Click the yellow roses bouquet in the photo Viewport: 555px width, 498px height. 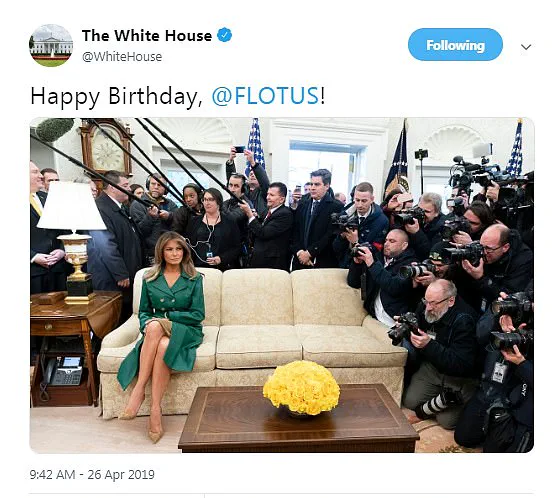point(301,388)
